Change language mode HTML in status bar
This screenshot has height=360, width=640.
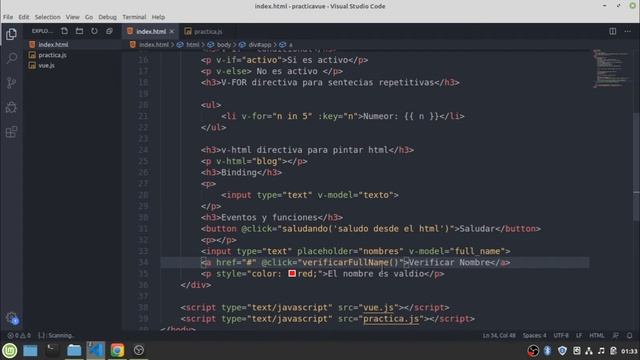pyautogui.click(x=596, y=336)
